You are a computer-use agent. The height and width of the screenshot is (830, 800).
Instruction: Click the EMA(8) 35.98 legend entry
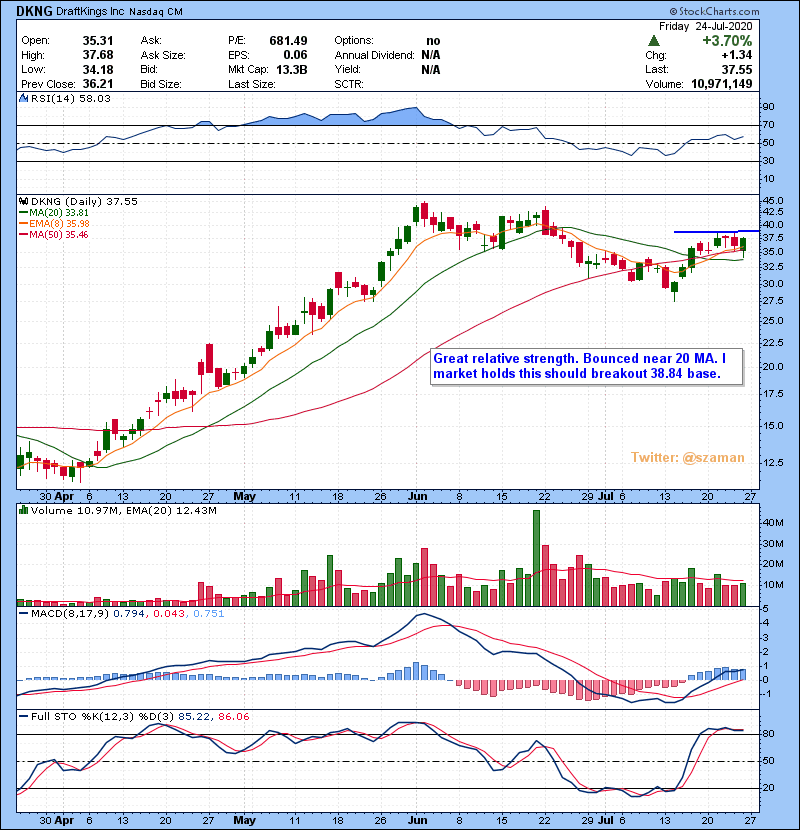[x=54, y=224]
